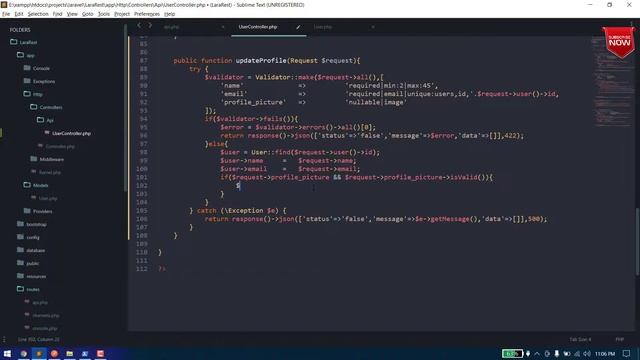This screenshot has width=640, height=360.
Task: Open the Preferences menu
Action: pyautogui.click(x=147, y=14)
